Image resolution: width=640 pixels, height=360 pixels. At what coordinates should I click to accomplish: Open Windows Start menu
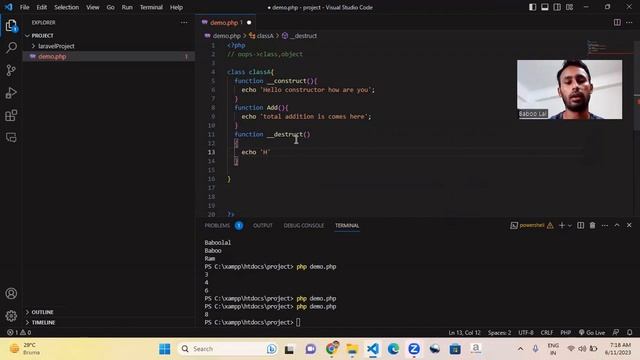tap(164, 349)
